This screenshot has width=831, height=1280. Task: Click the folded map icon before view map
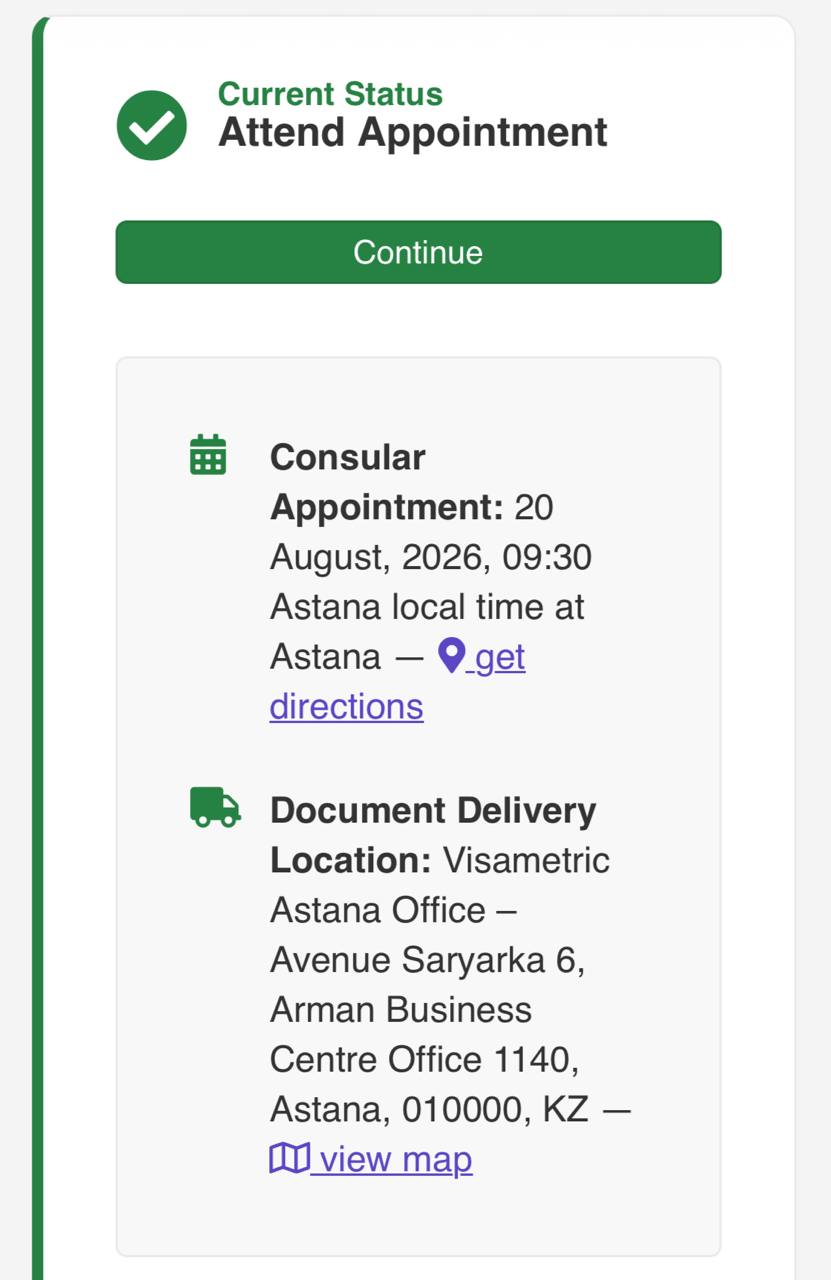point(290,1159)
